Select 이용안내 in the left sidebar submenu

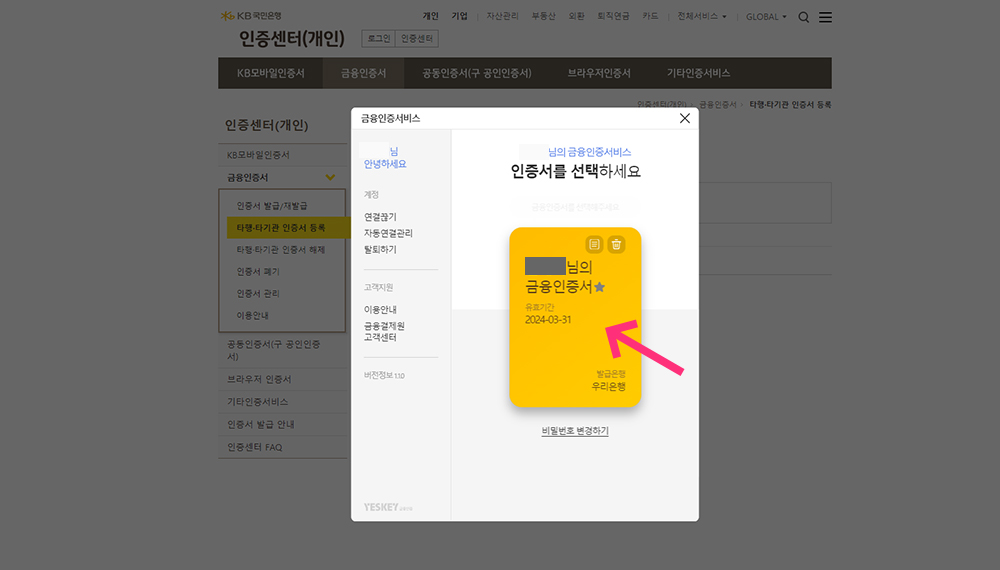click(253, 315)
